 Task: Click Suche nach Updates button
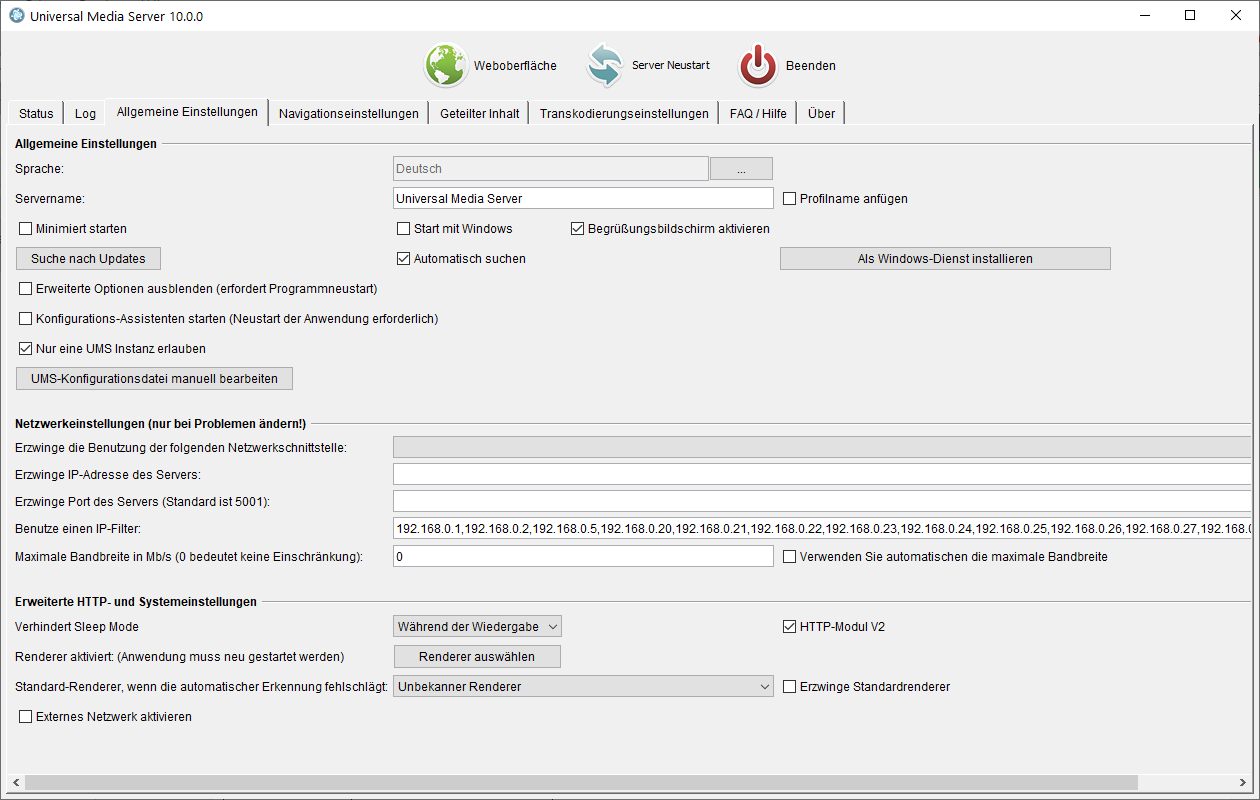(88, 259)
